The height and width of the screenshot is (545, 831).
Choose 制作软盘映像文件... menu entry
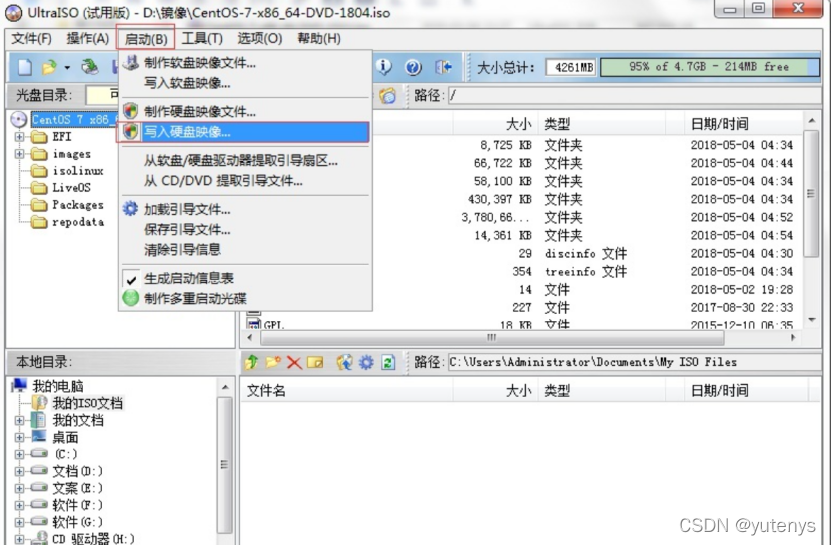(245, 63)
